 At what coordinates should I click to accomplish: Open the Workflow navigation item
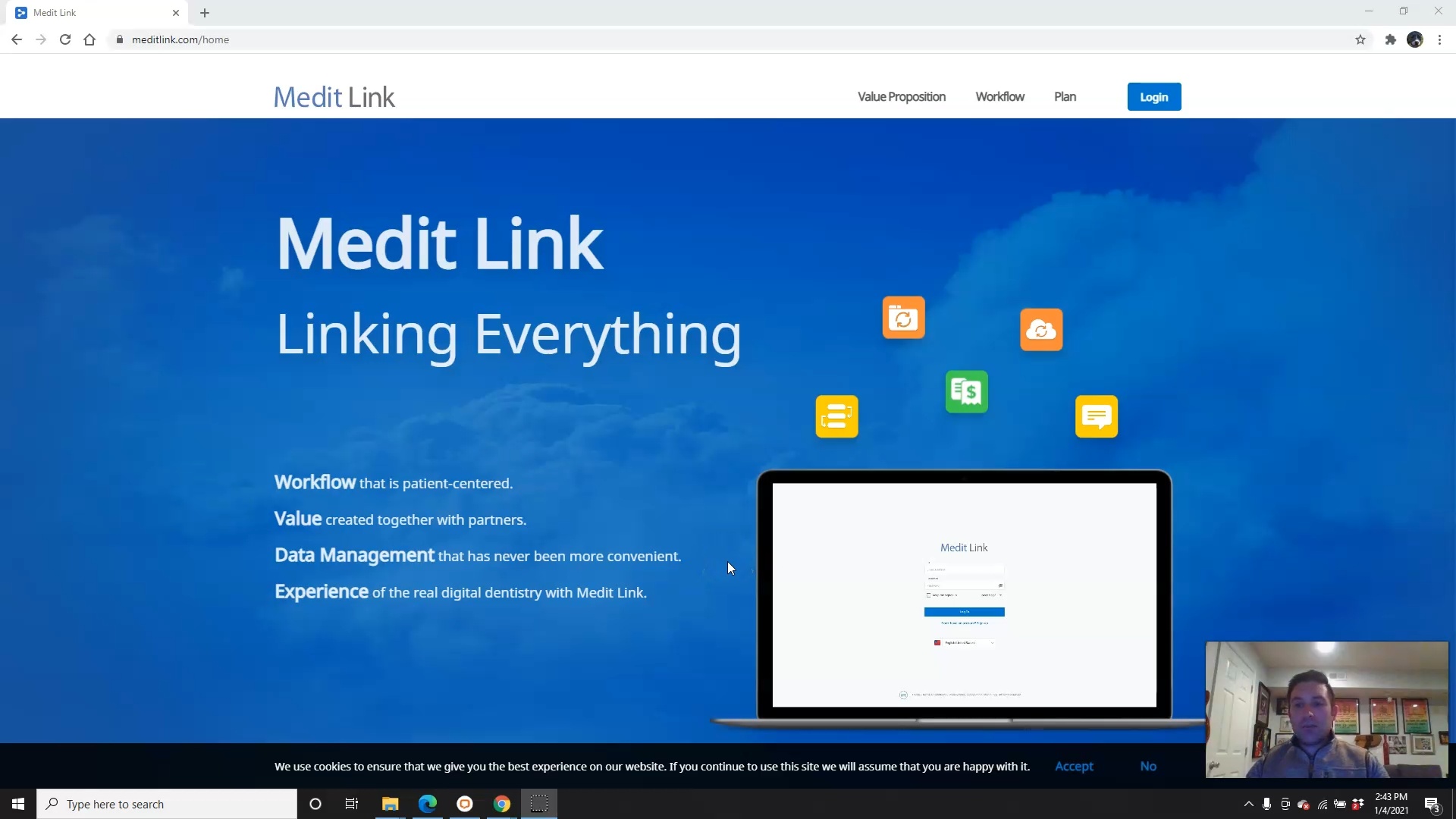999,96
